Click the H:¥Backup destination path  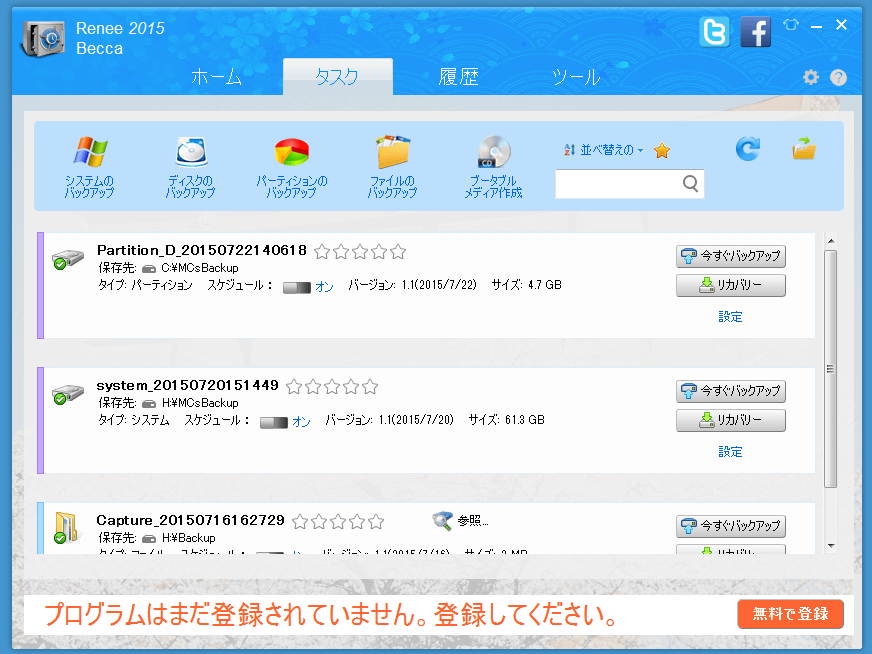coord(188,538)
